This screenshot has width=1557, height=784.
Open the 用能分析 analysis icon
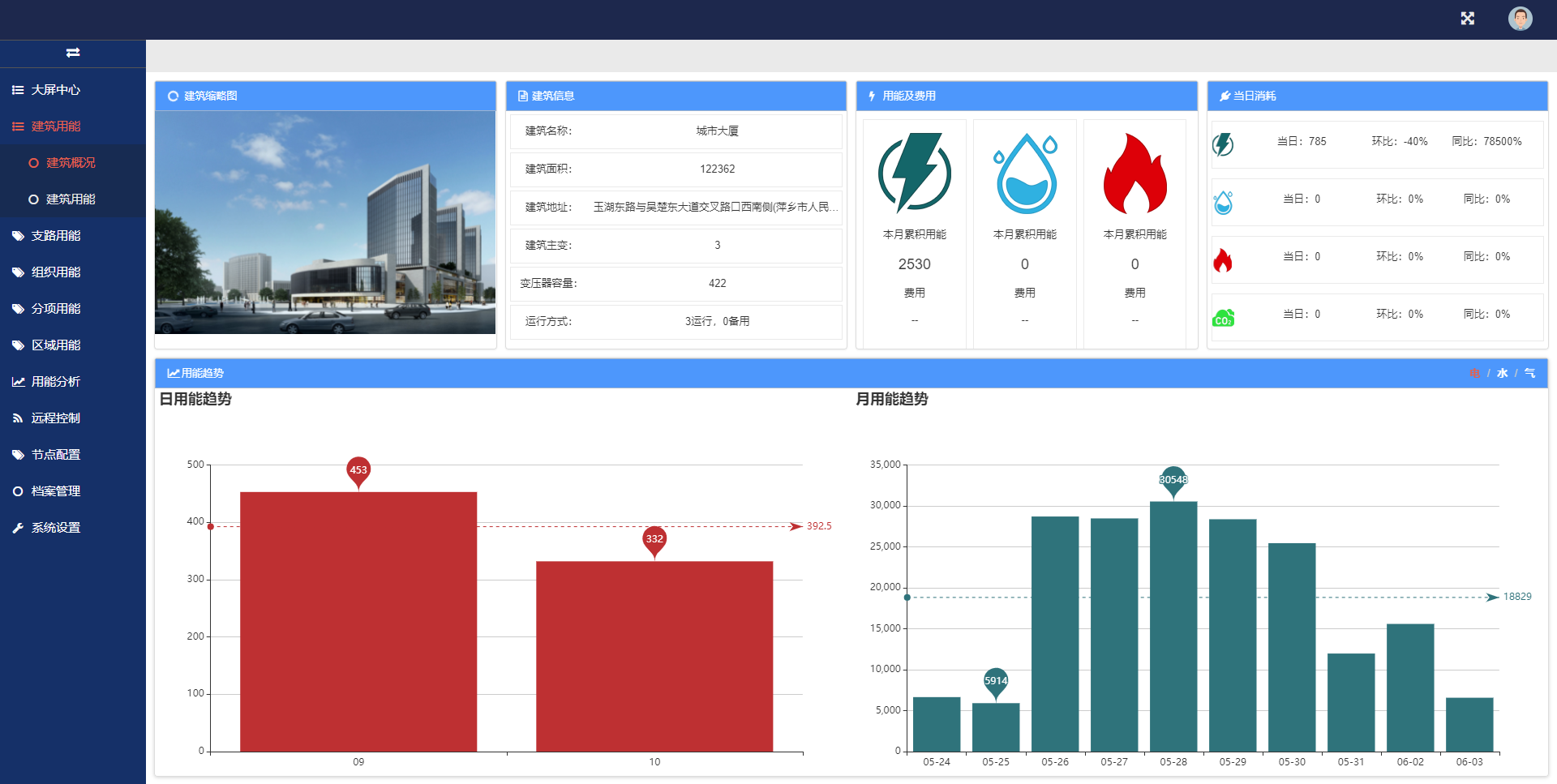tap(18, 381)
